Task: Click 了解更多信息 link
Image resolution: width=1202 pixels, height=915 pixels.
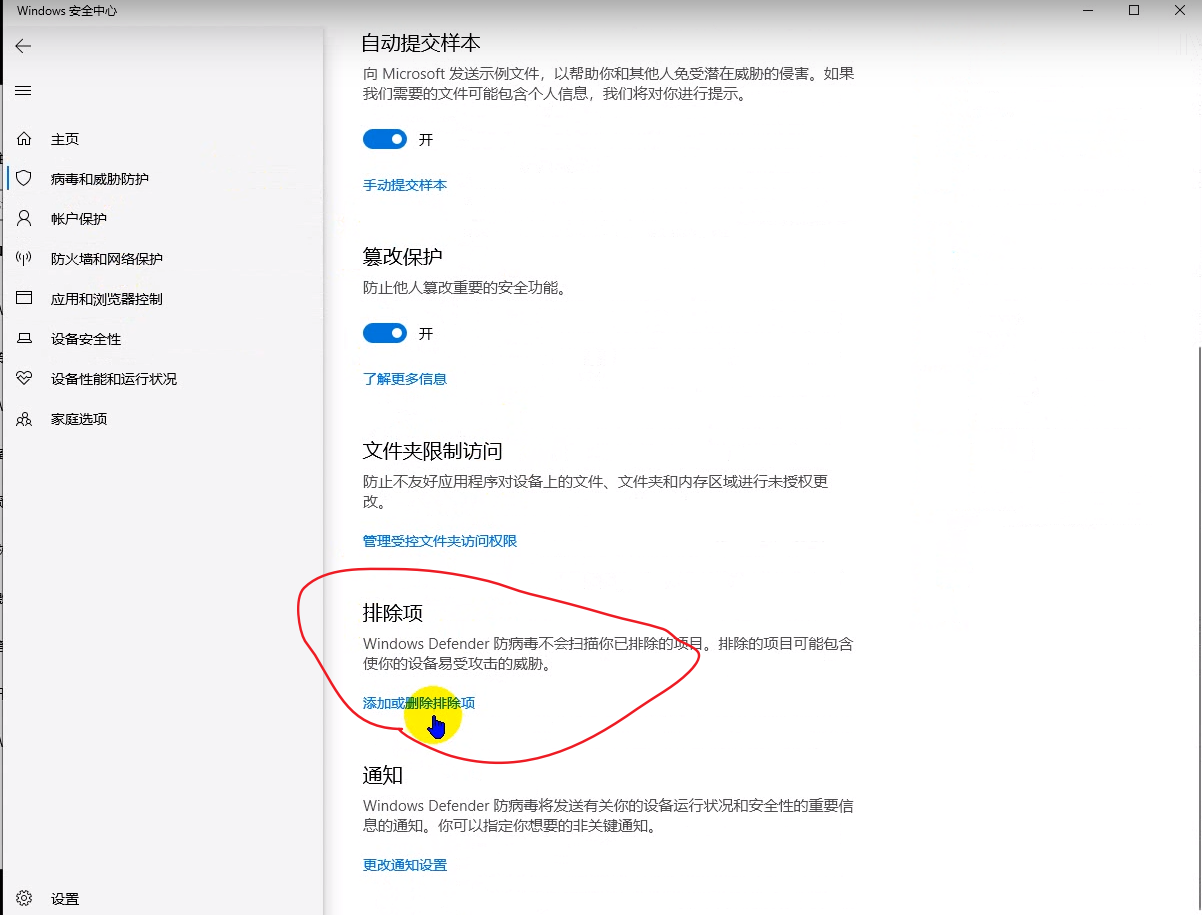Action: (x=405, y=379)
